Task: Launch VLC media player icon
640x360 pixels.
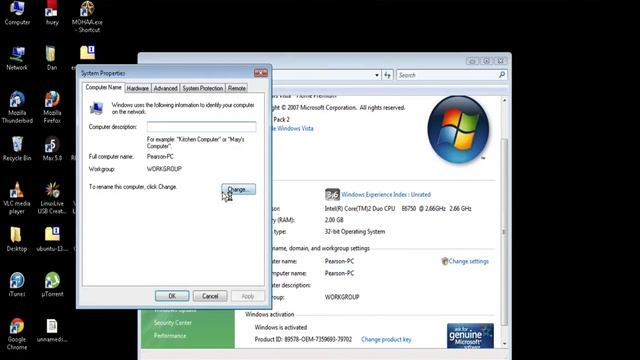Action: click(x=17, y=198)
